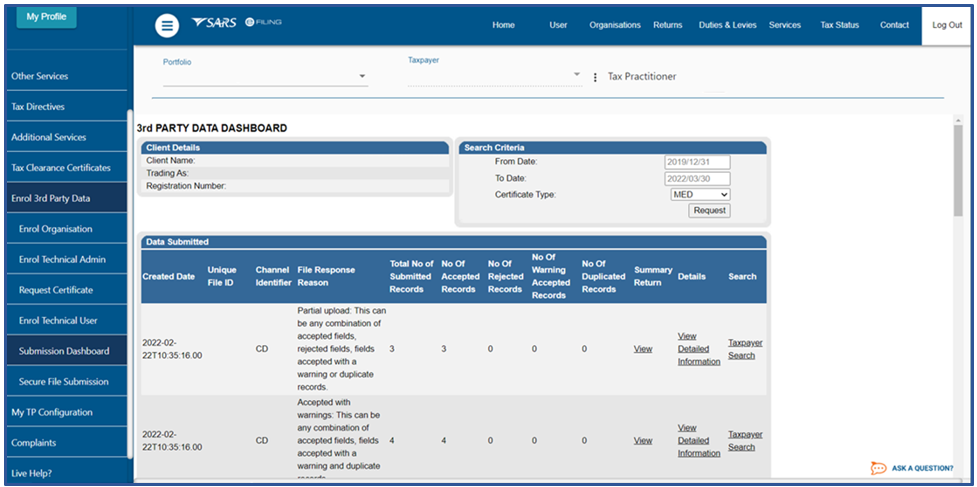Click the To Date field

click(697, 178)
